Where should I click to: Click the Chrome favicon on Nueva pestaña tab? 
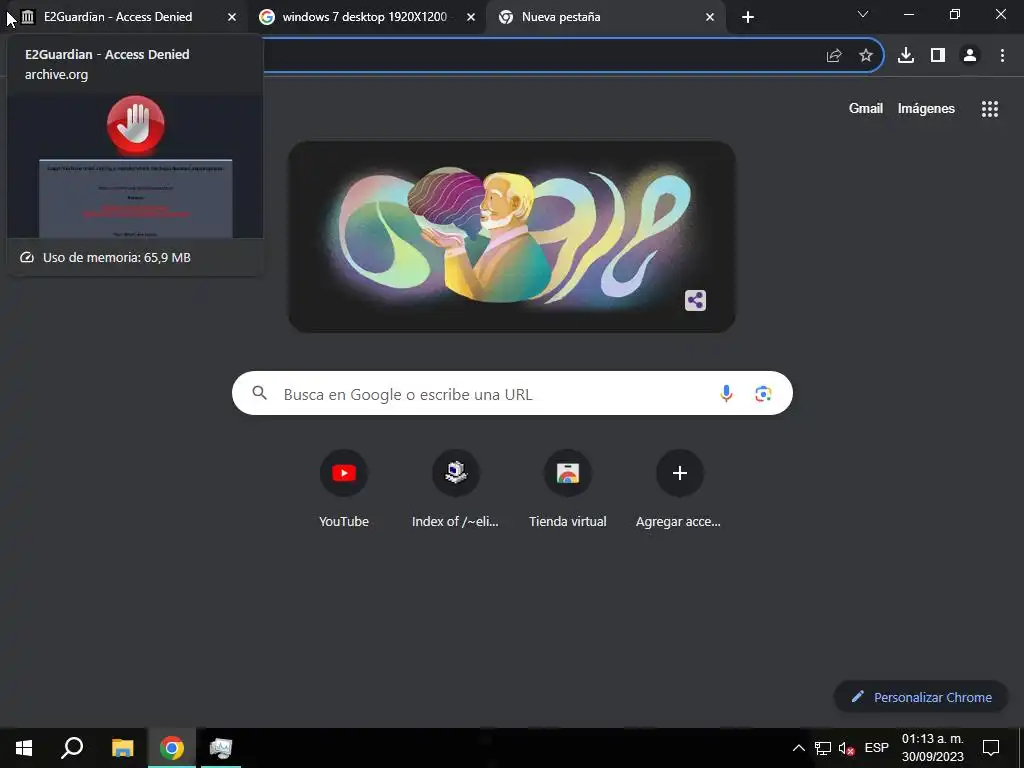(505, 17)
